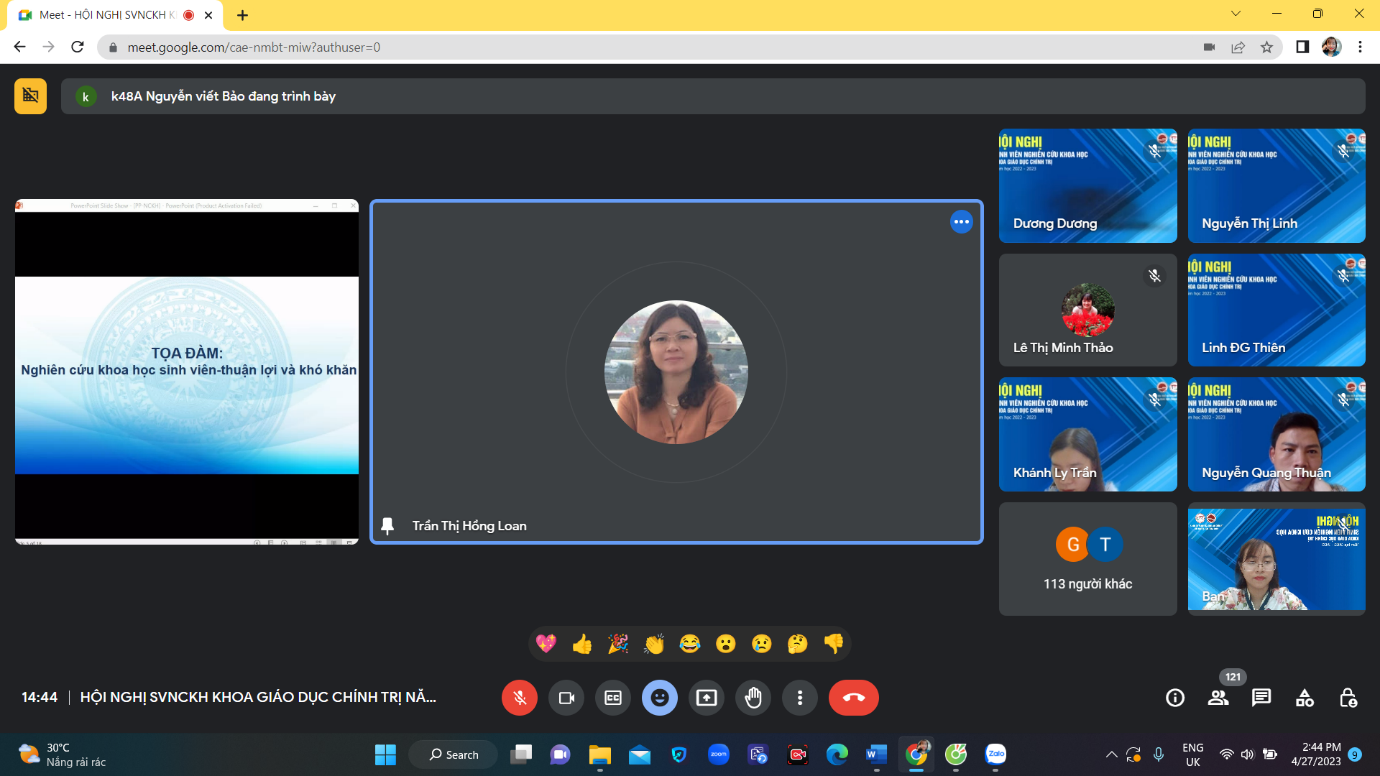1380x776 pixels.
Task: Open Chrome three-dot menu
Action: point(1360,47)
